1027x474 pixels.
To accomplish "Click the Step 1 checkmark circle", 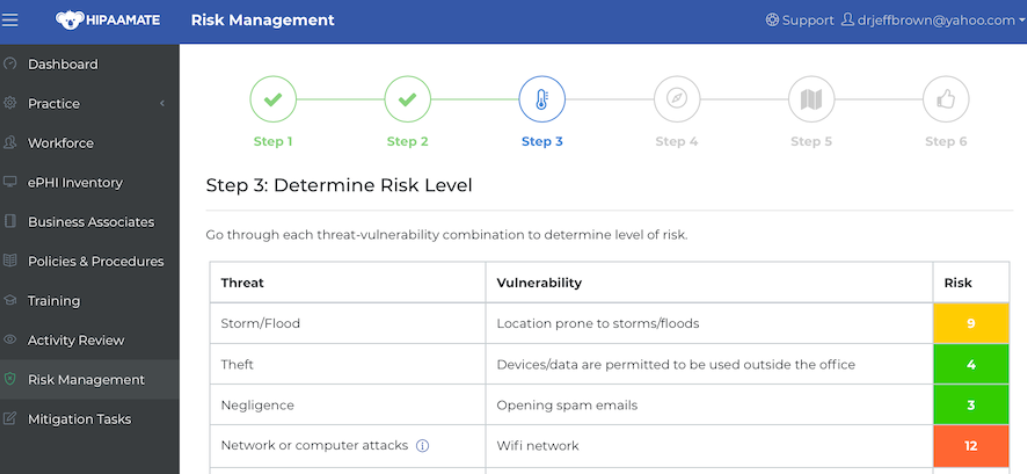I will click(x=273, y=100).
